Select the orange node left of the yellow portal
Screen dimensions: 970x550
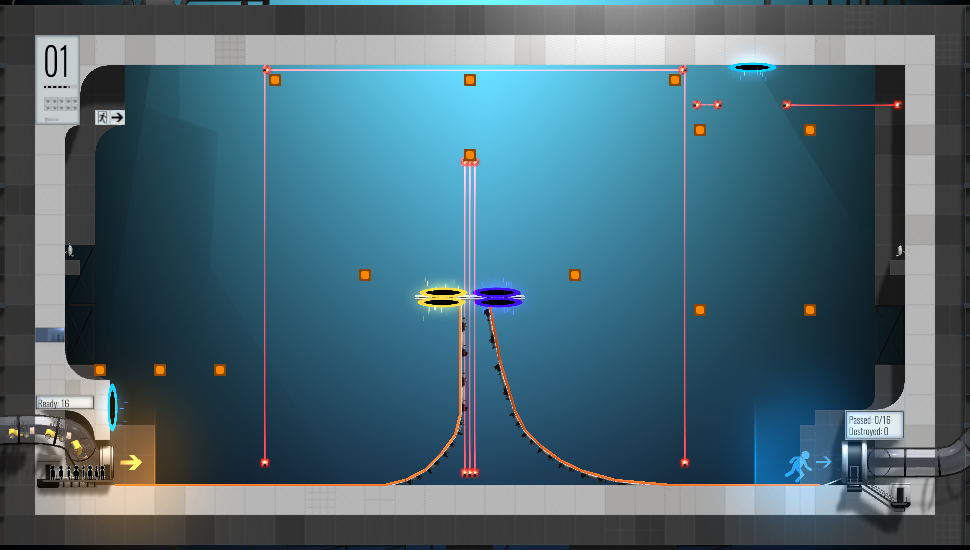[x=365, y=275]
